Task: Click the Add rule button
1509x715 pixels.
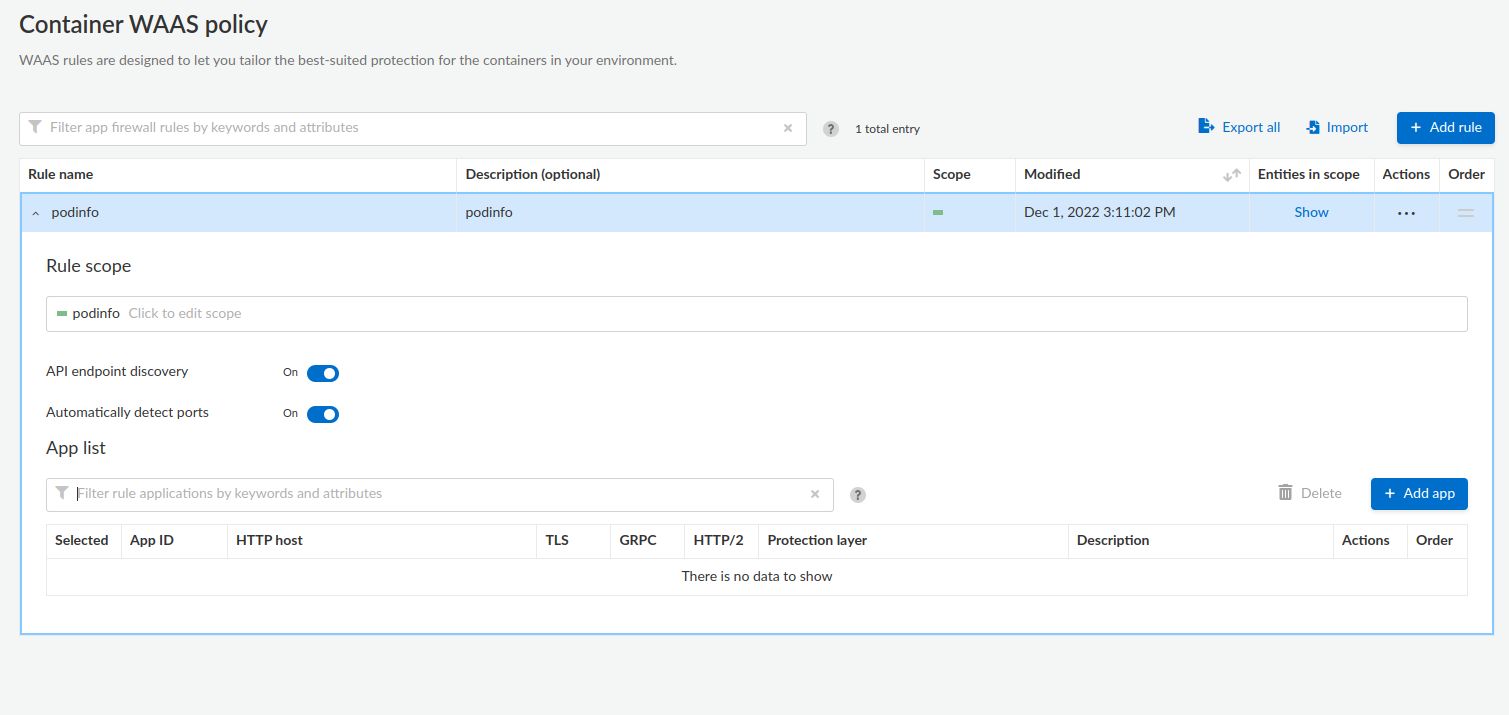Action: coord(1445,128)
